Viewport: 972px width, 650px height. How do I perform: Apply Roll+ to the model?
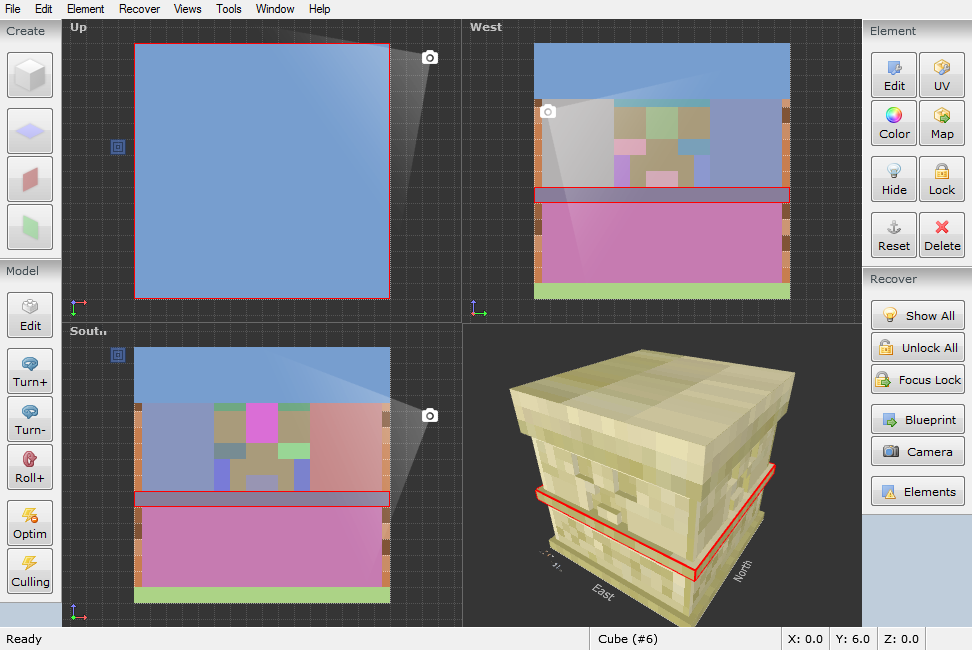(30, 467)
